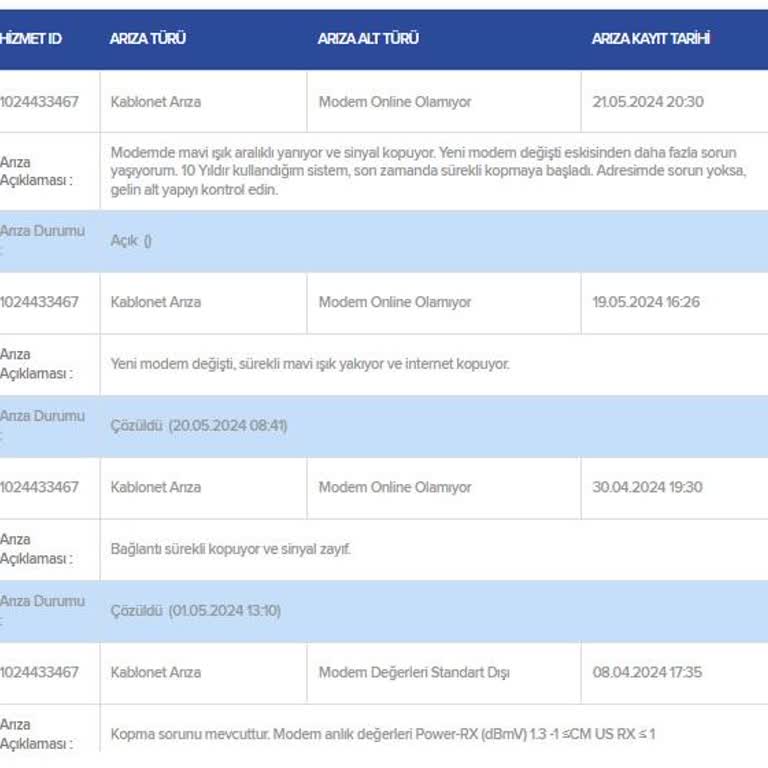Select the 21.05.2024 20:30 record date

648,102
